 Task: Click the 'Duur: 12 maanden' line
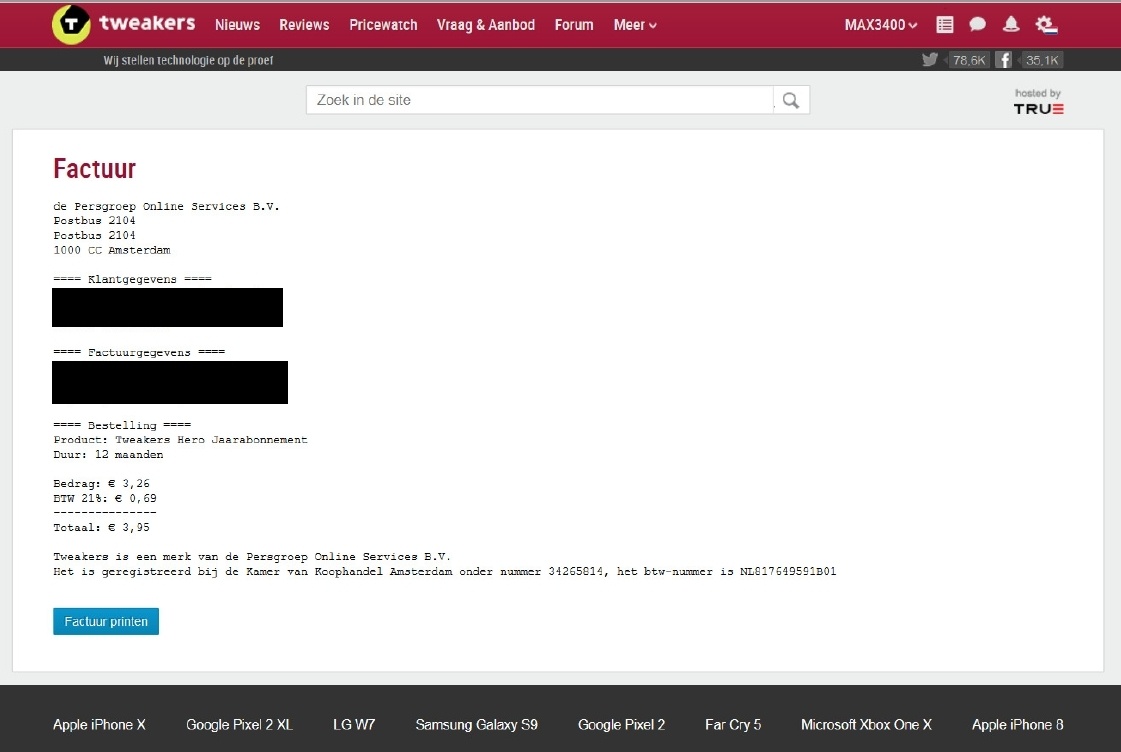pyautogui.click(x=108, y=455)
